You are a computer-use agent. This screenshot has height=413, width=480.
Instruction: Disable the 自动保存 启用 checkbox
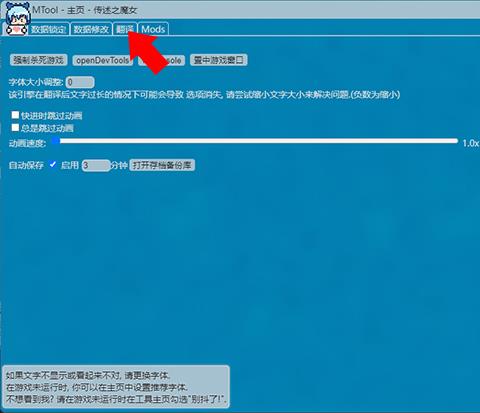(x=53, y=165)
